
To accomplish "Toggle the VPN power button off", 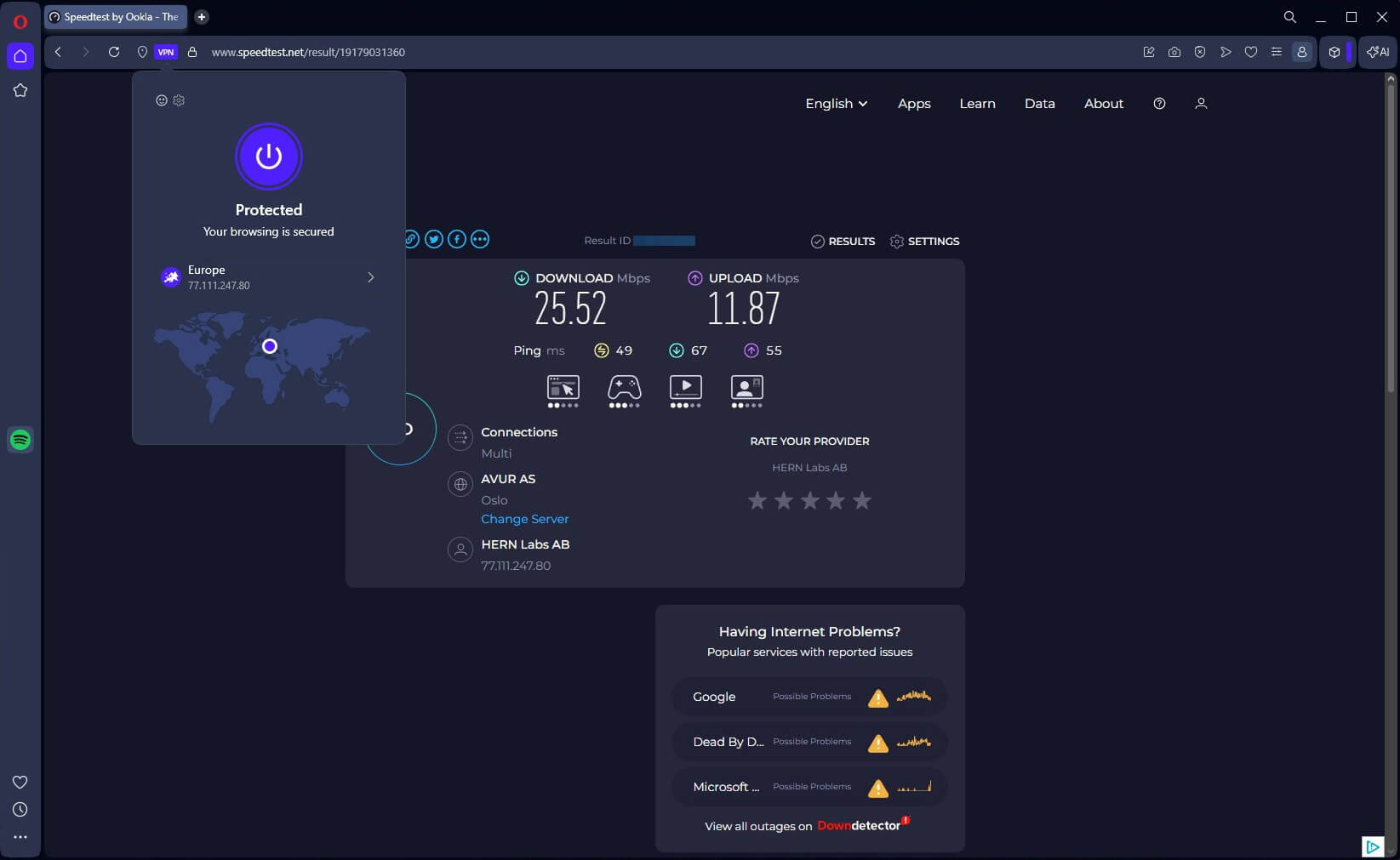I will [x=269, y=157].
